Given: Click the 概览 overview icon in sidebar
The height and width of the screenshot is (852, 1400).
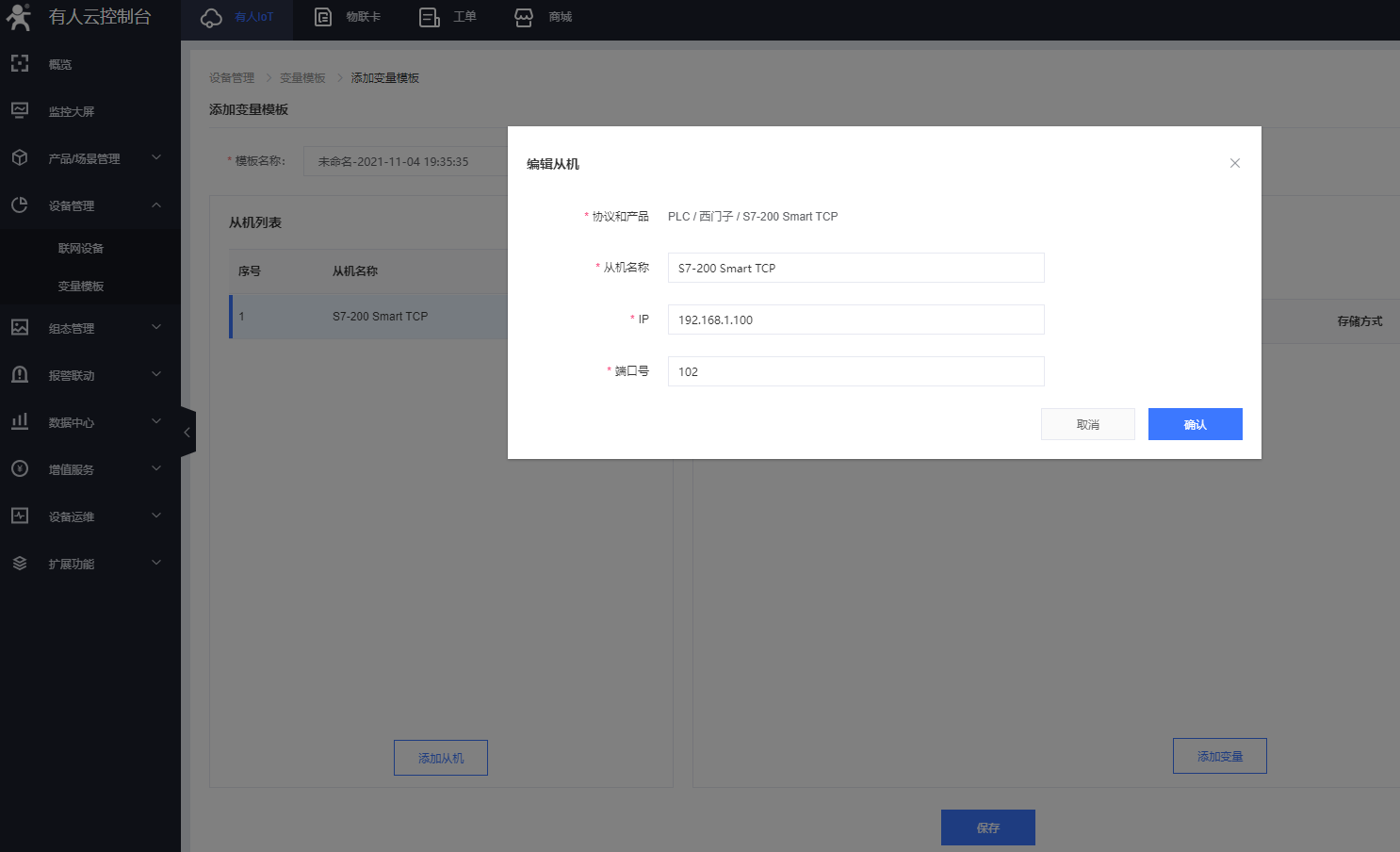Looking at the screenshot, I should (20, 64).
